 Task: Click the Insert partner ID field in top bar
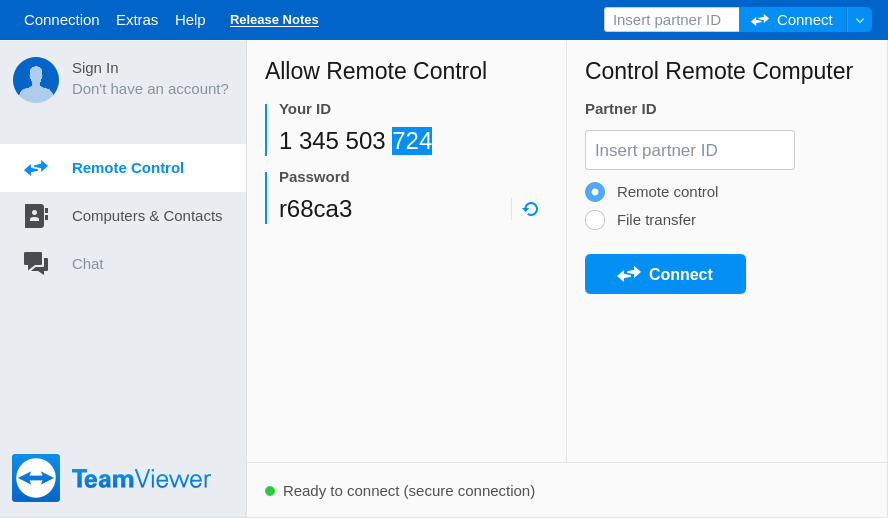coord(671,20)
